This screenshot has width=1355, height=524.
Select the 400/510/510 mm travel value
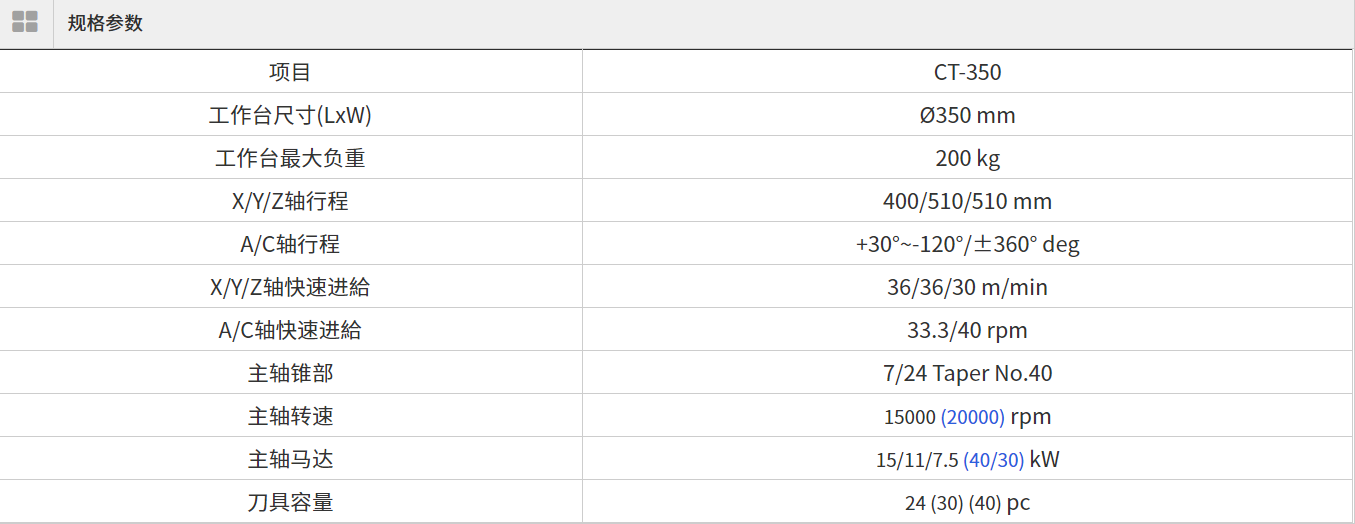pyautogui.click(x=967, y=201)
